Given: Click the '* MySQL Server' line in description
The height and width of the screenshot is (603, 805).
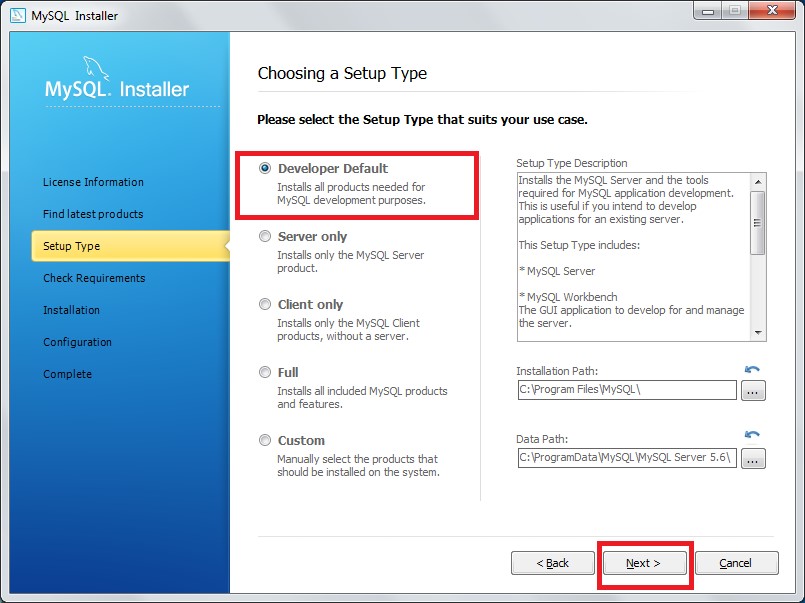Looking at the screenshot, I should pyautogui.click(x=557, y=271).
